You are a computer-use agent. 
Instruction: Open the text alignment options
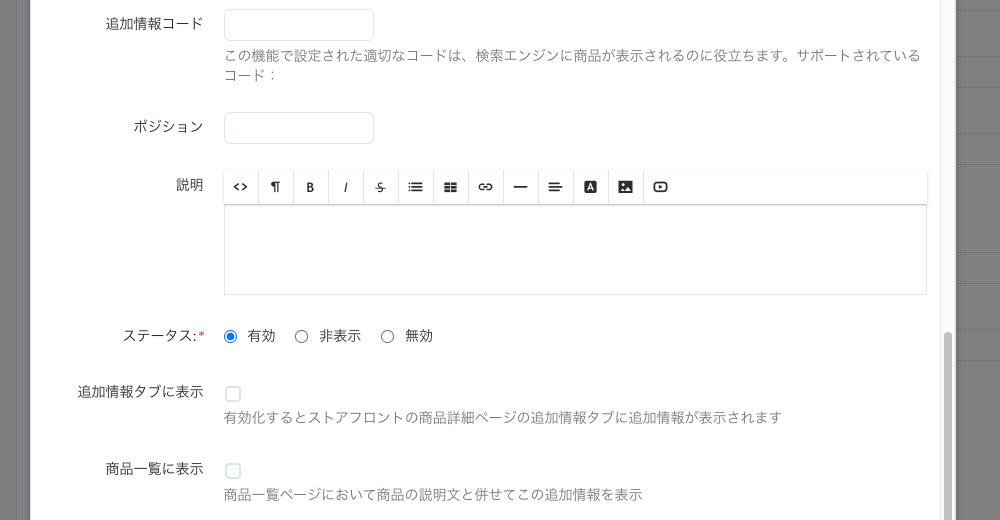pos(555,187)
